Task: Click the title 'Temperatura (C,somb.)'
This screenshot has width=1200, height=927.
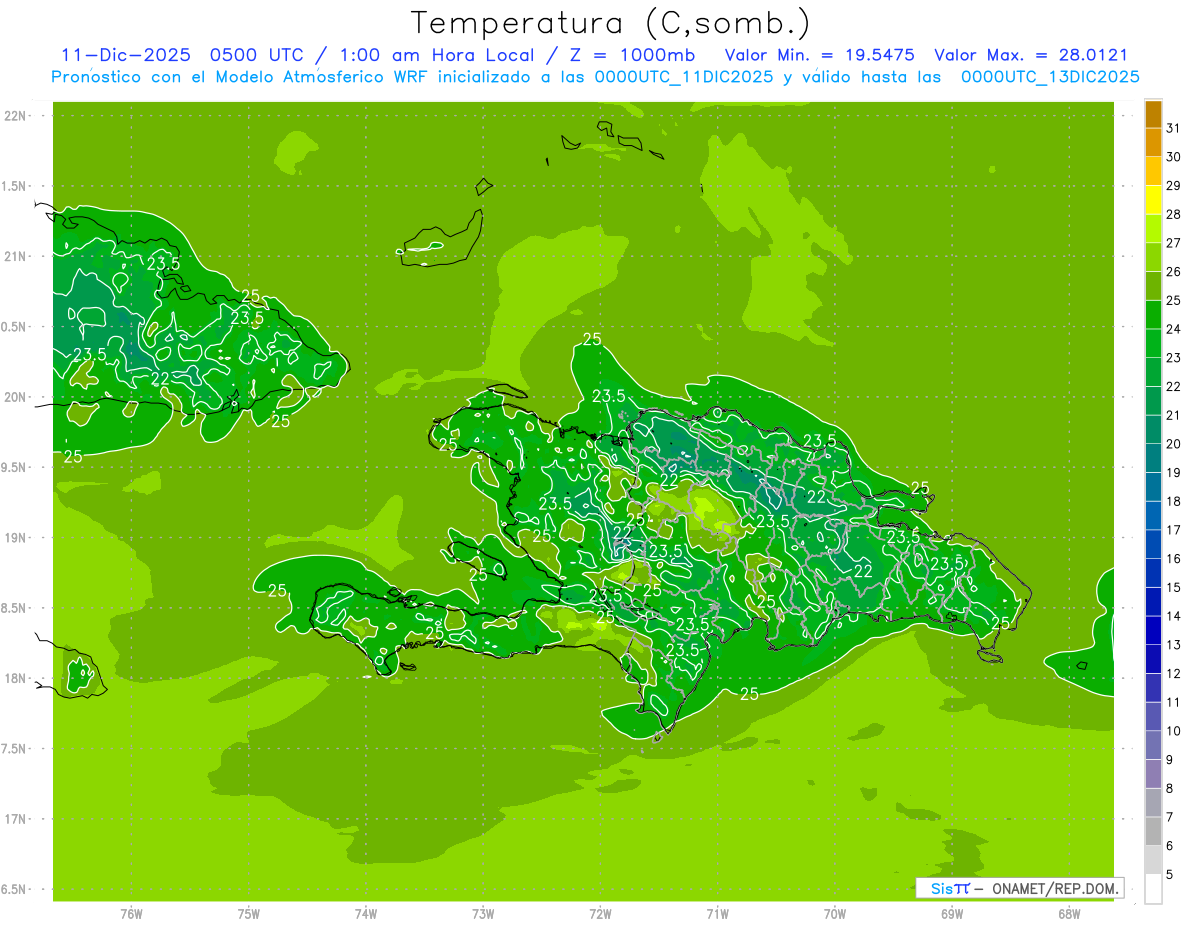Action: click(611, 23)
